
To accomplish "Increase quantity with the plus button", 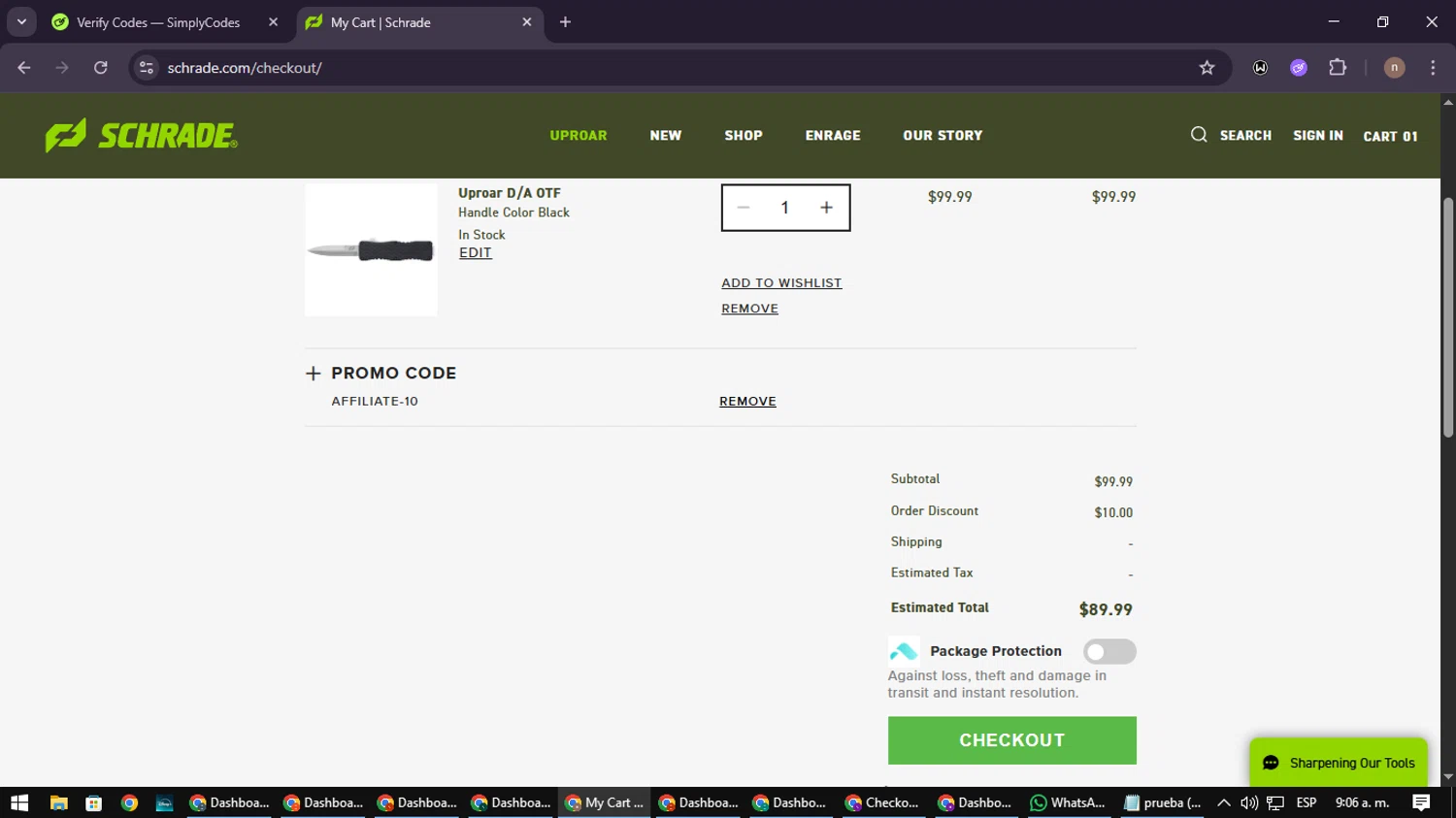I will click(x=826, y=208).
